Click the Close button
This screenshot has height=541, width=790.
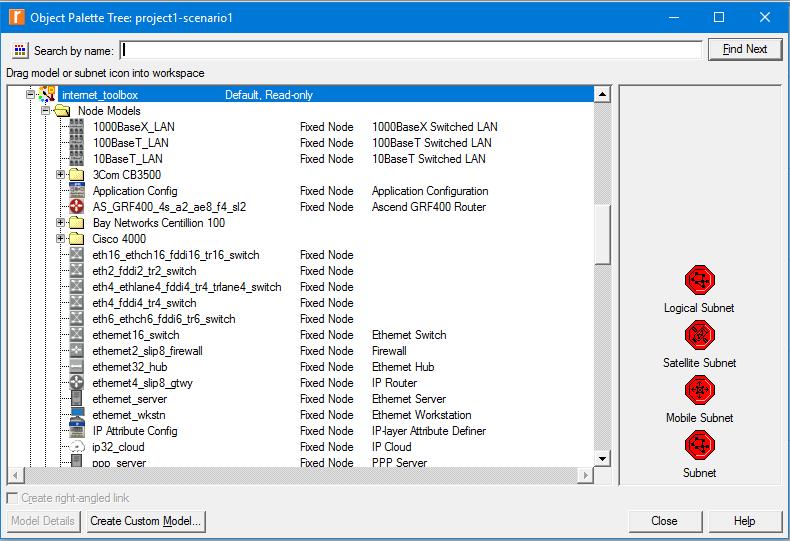coord(665,521)
